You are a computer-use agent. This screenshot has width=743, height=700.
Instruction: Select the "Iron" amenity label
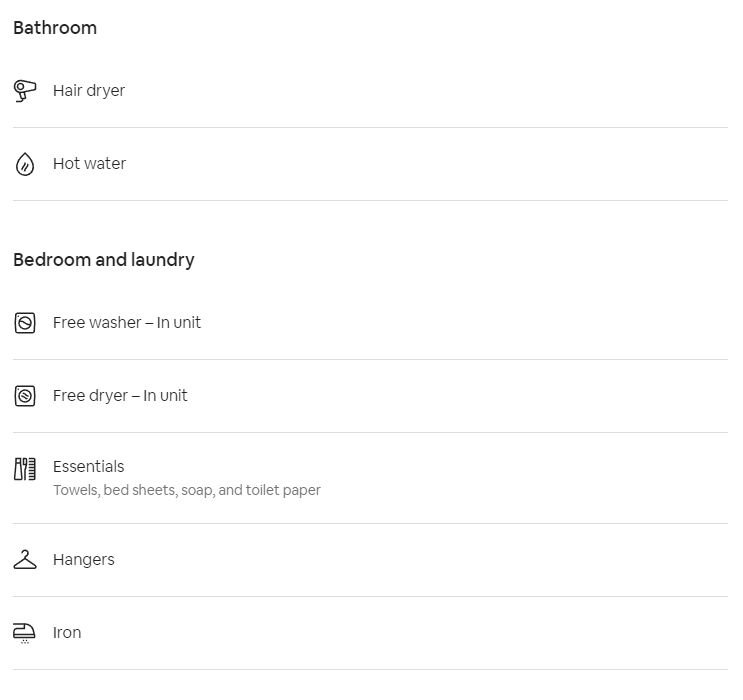pyautogui.click(x=67, y=633)
